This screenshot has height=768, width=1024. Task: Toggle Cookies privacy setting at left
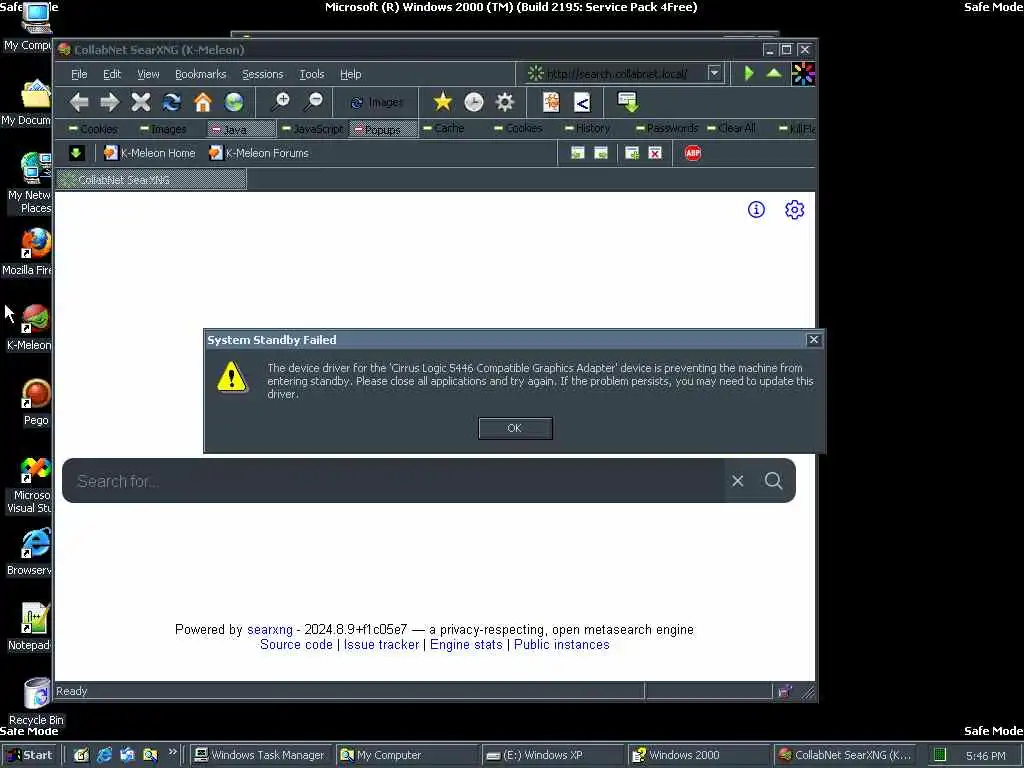[93, 129]
